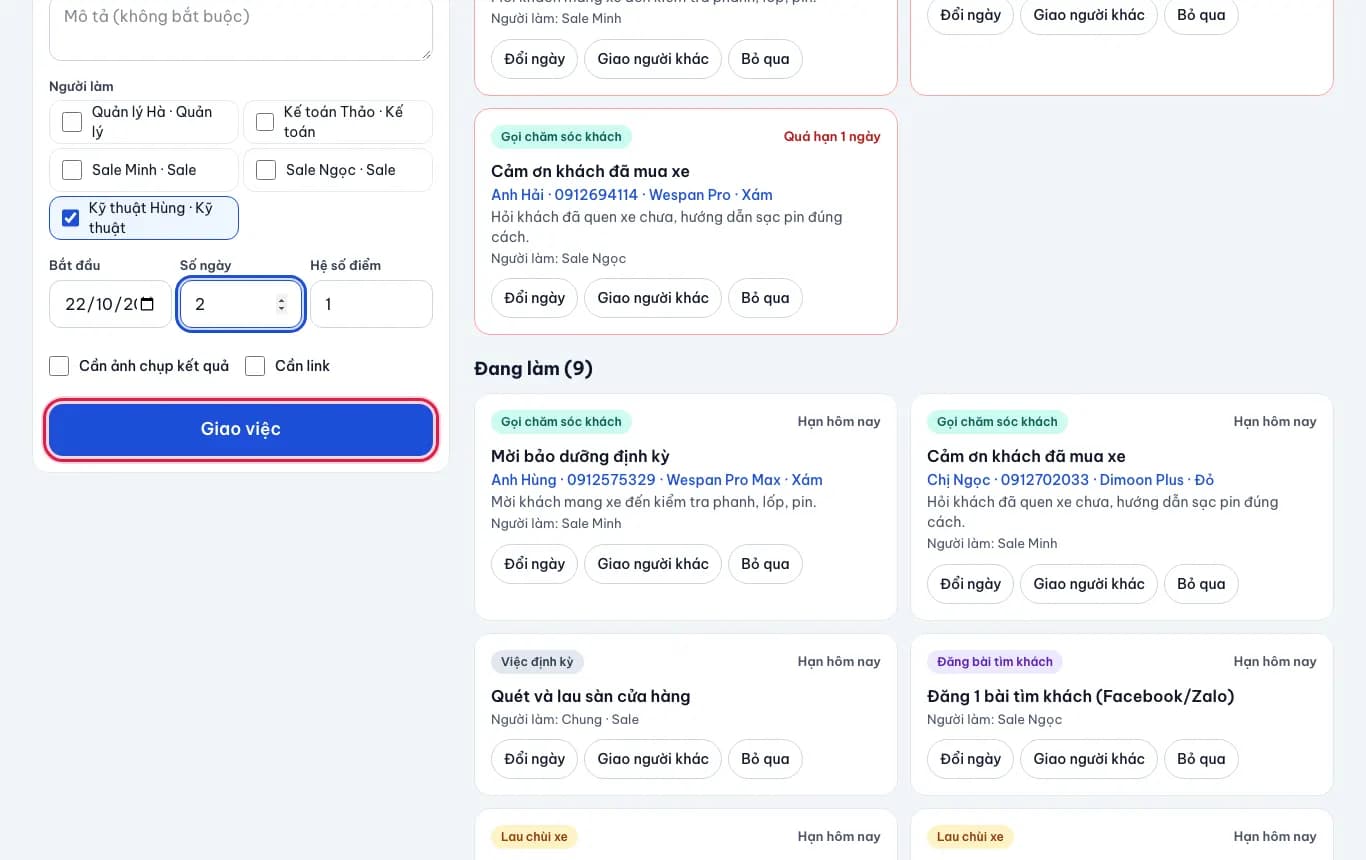
Task: Open Chị Ngọc's customer link
Action: tap(1070, 480)
